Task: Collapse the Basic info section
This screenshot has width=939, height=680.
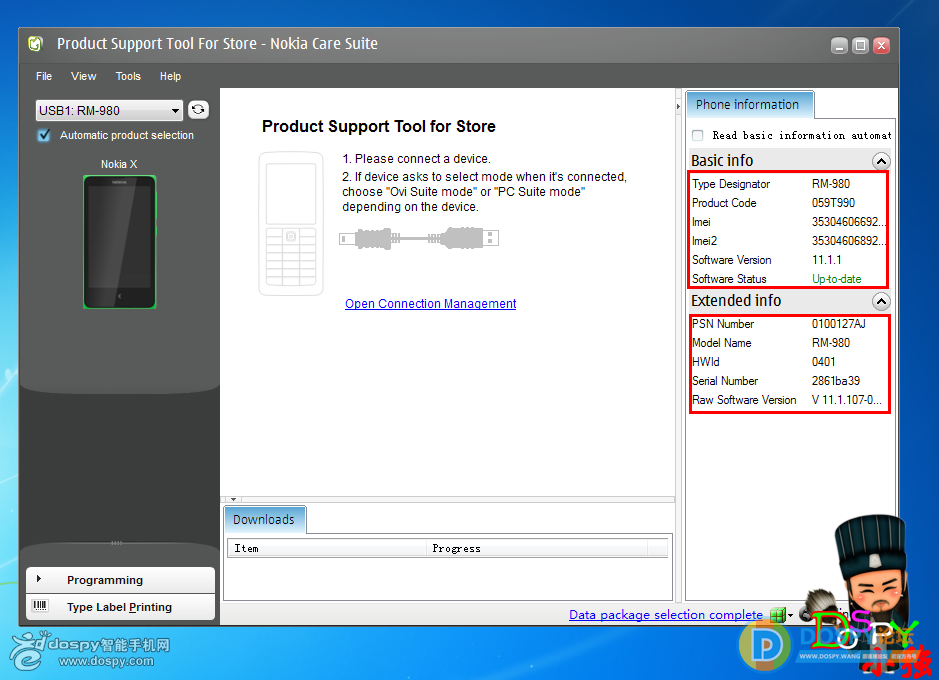Action: [x=881, y=161]
